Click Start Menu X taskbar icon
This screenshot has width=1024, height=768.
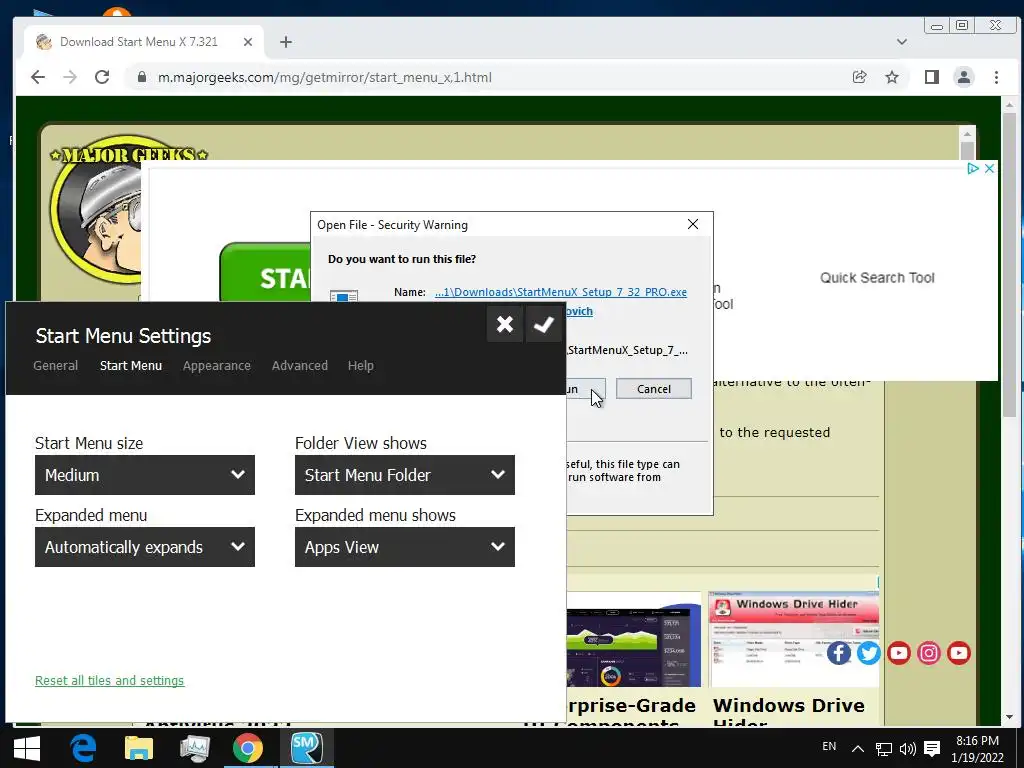pos(306,748)
